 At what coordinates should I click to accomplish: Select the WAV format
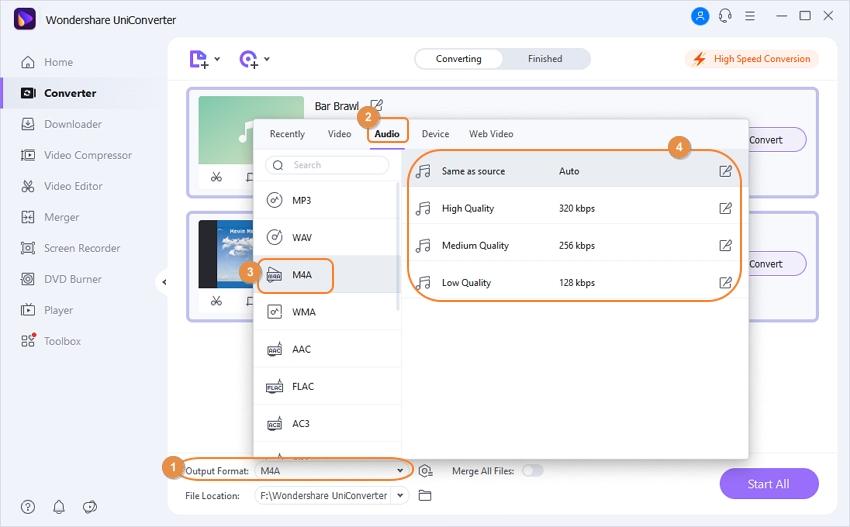(x=326, y=237)
